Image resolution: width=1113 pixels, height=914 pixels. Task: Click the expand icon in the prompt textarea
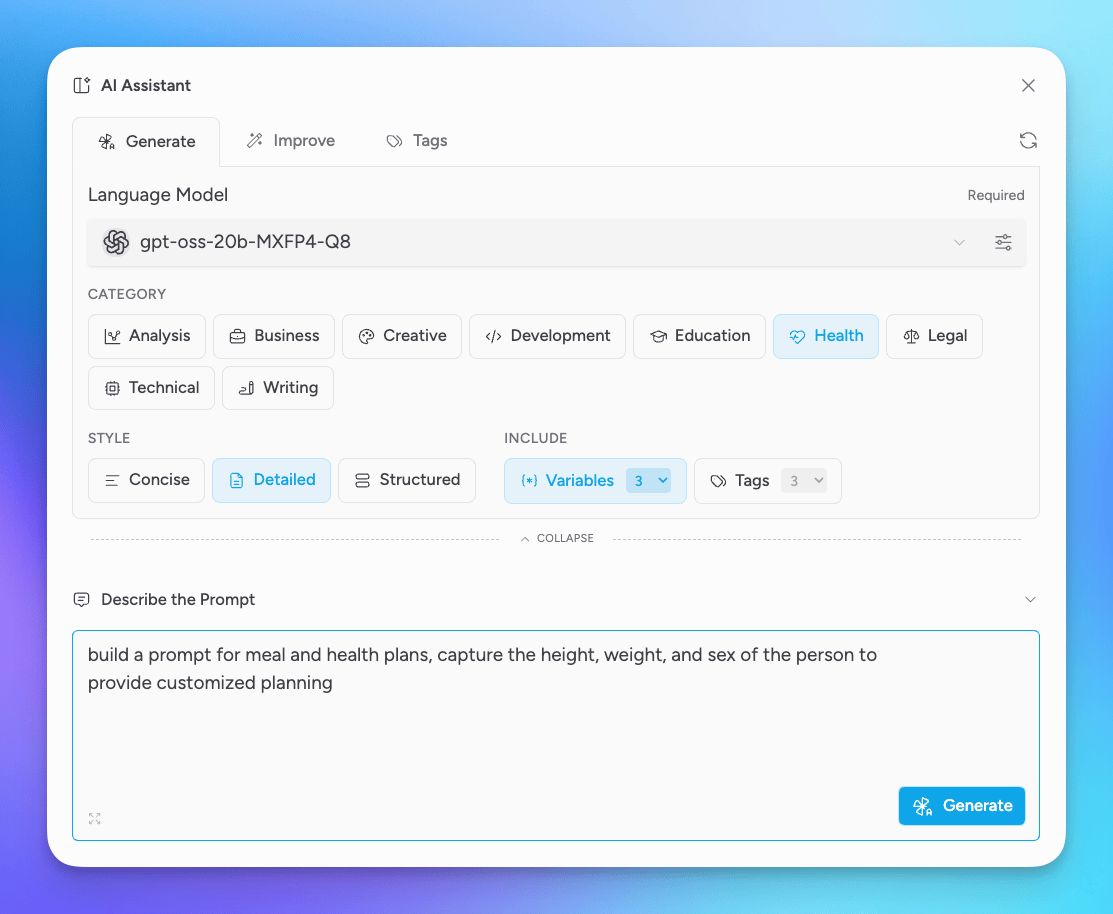click(94, 819)
